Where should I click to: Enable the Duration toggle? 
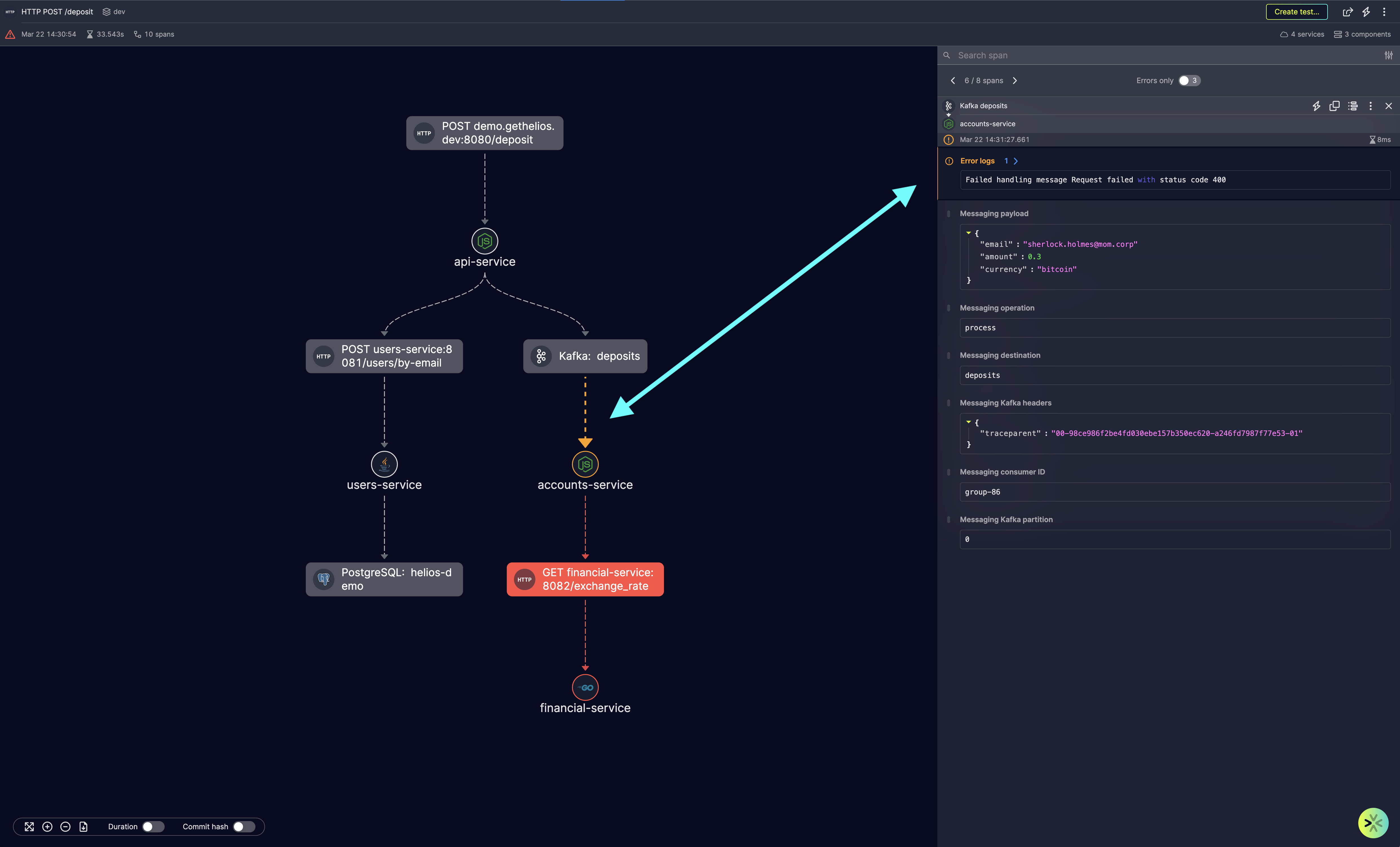click(153, 826)
